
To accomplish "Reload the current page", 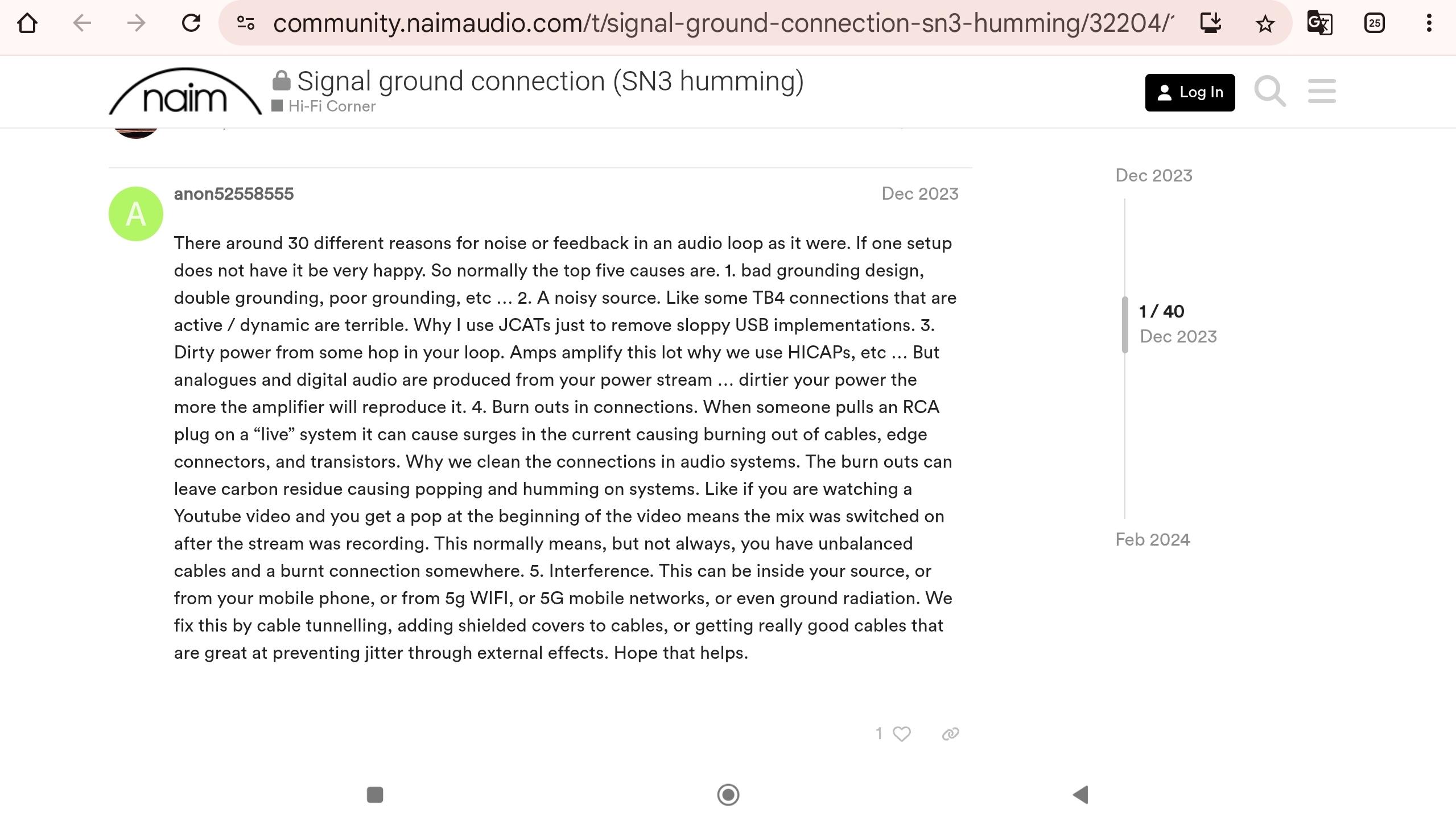I will (x=191, y=23).
